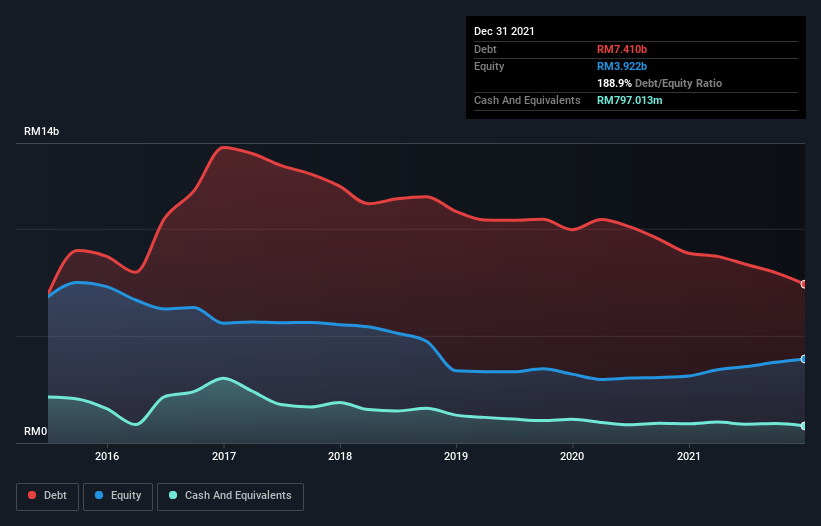Click the RM14b y-axis label
The height and width of the screenshot is (526, 821).
(41, 131)
